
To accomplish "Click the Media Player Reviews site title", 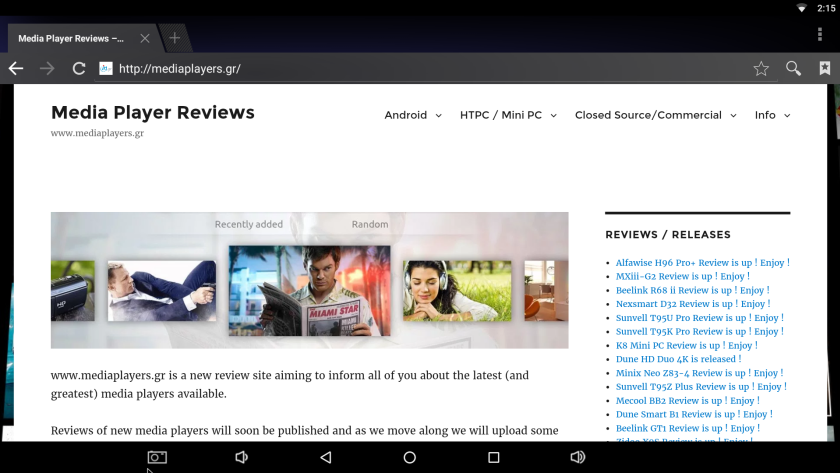I will tap(153, 112).
